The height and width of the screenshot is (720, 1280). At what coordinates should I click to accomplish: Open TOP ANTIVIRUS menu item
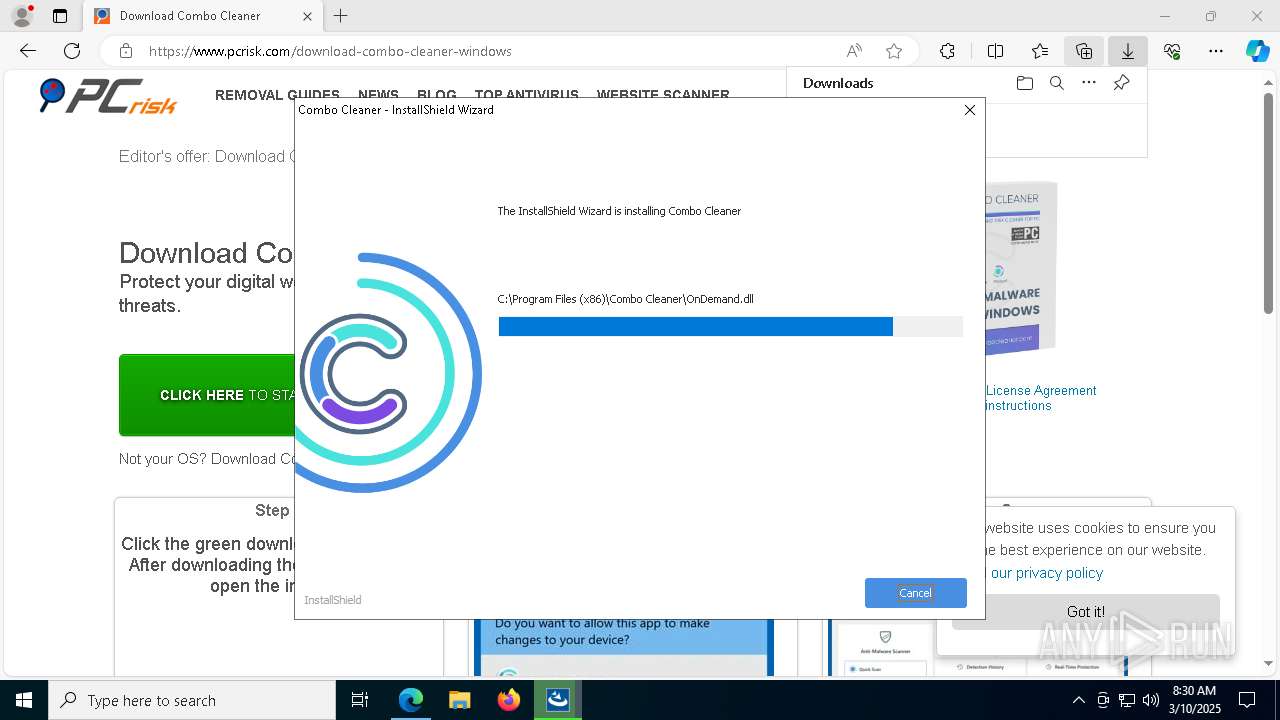[527, 95]
